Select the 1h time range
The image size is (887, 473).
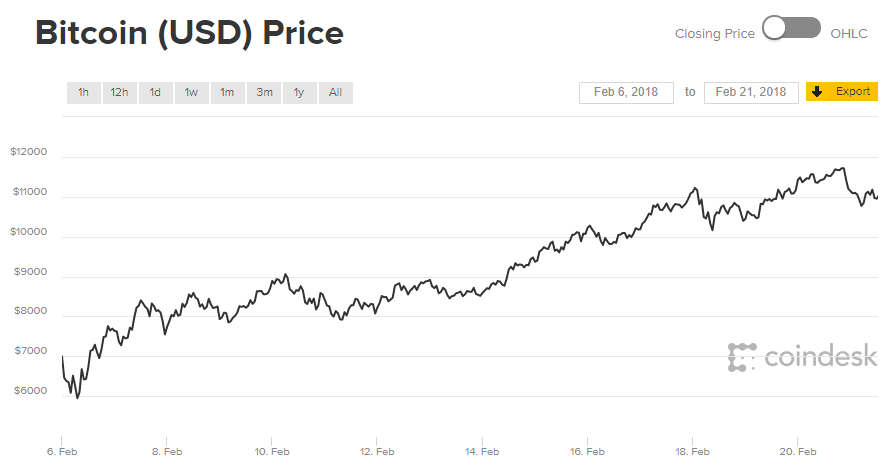click(x=83, y=93)
